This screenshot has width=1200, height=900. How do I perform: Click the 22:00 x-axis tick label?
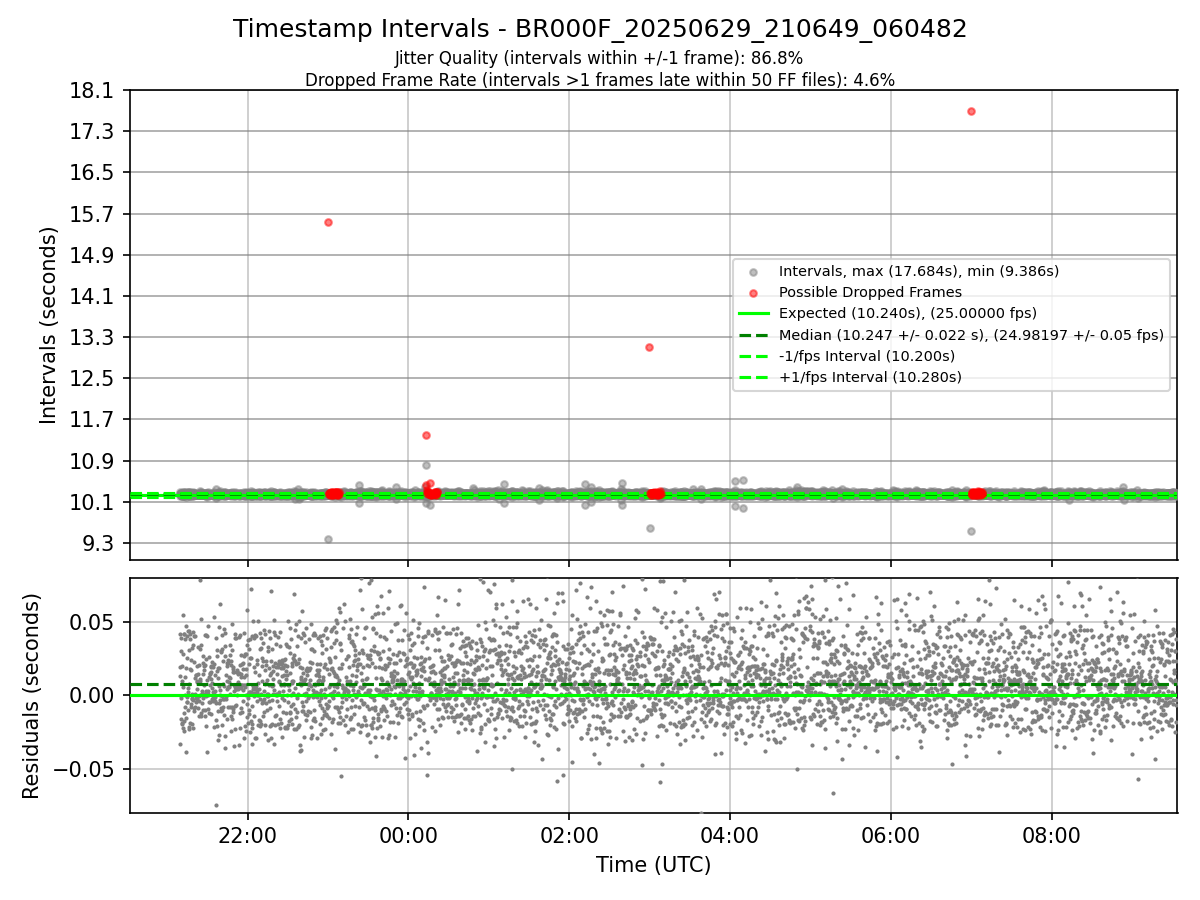[x=247, y=835]
